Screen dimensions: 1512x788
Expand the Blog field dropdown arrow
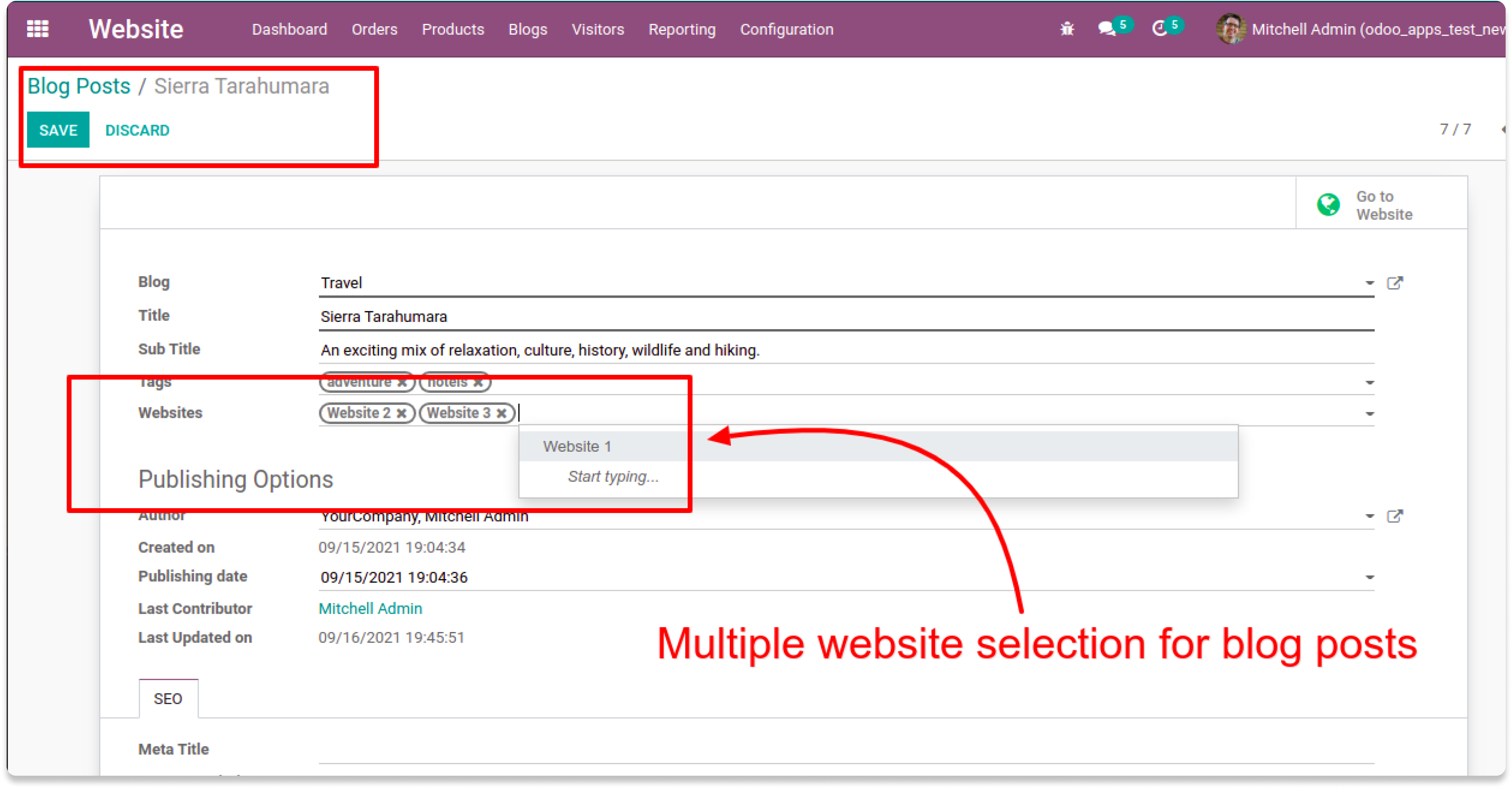point(1369,283)
